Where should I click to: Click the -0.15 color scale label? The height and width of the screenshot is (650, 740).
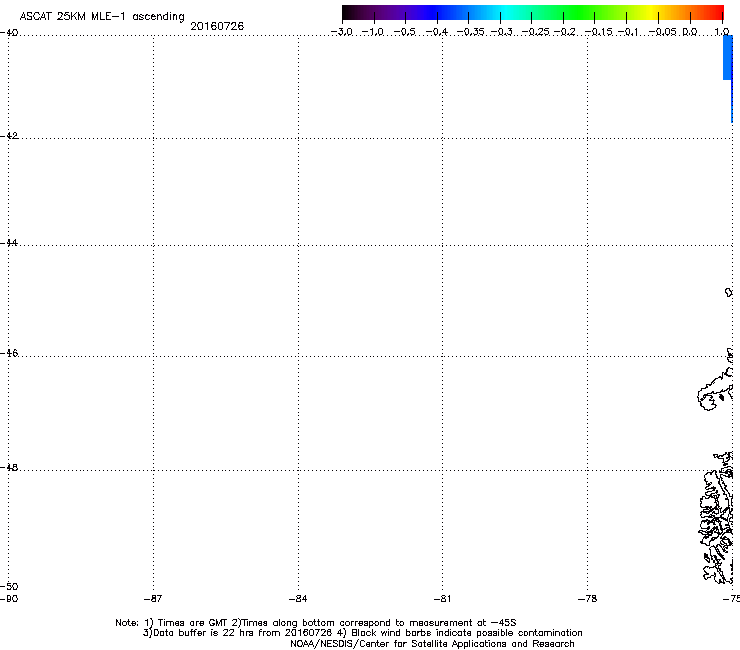tap(598, 32)
